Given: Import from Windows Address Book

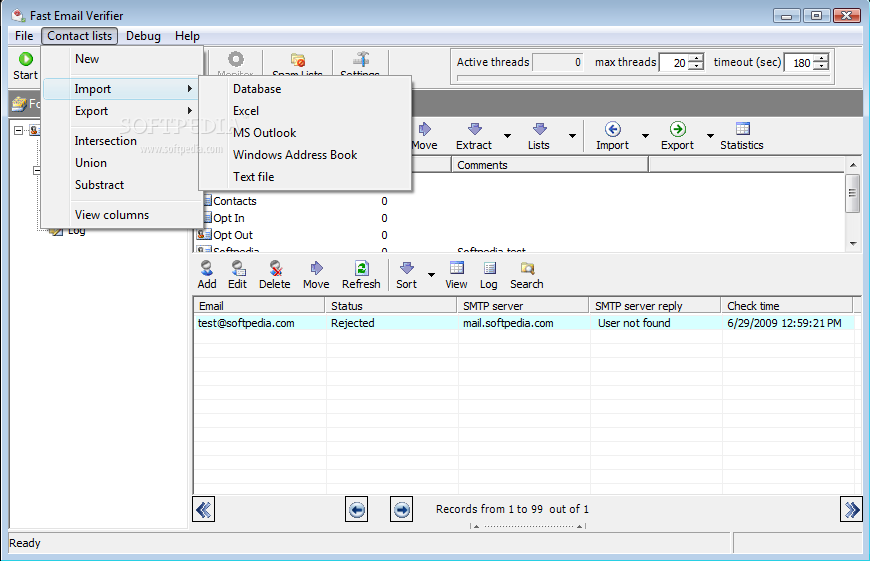Looking at the screenshot, I should pyautogui.click(x=305, y=155).
